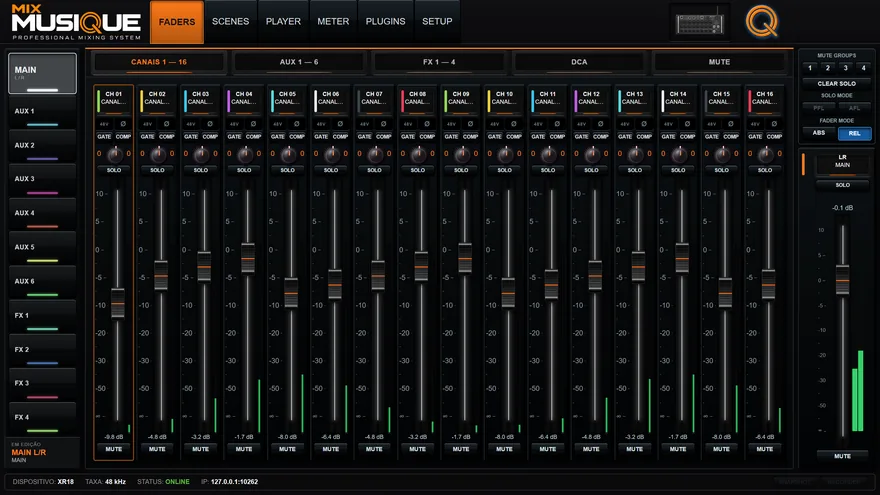Click the pan knob on CH 04

coord(244,154)
